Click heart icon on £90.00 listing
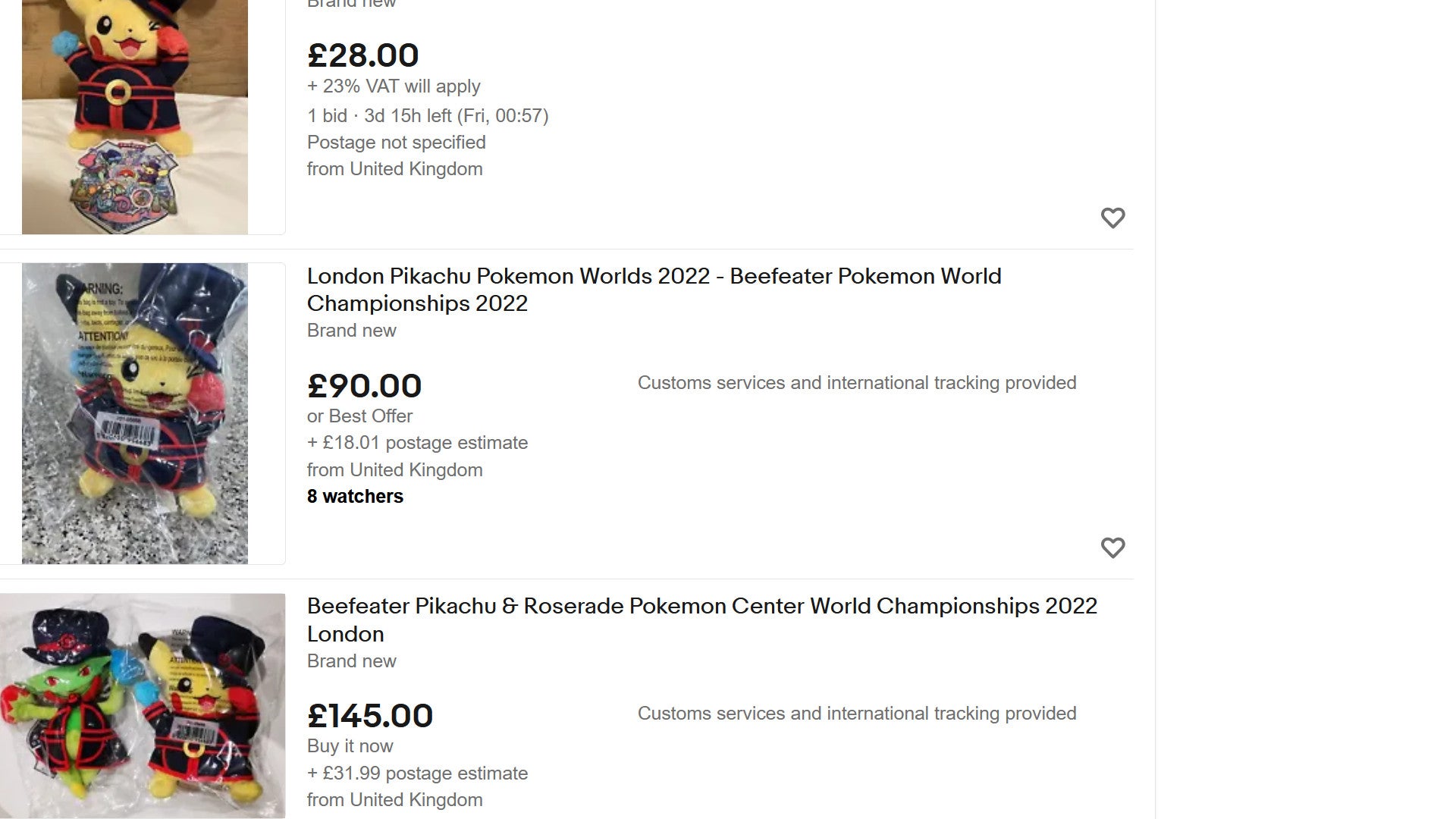This screenshot has height=819, width=1456. pos(1112,548)
